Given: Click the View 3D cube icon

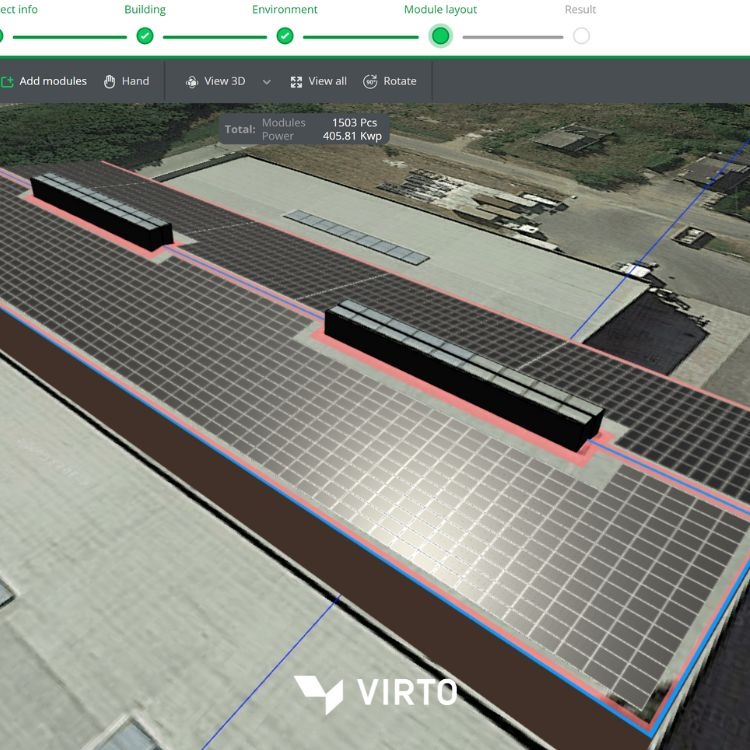Looking at the screenshot, I should click(x=192, y=82).
